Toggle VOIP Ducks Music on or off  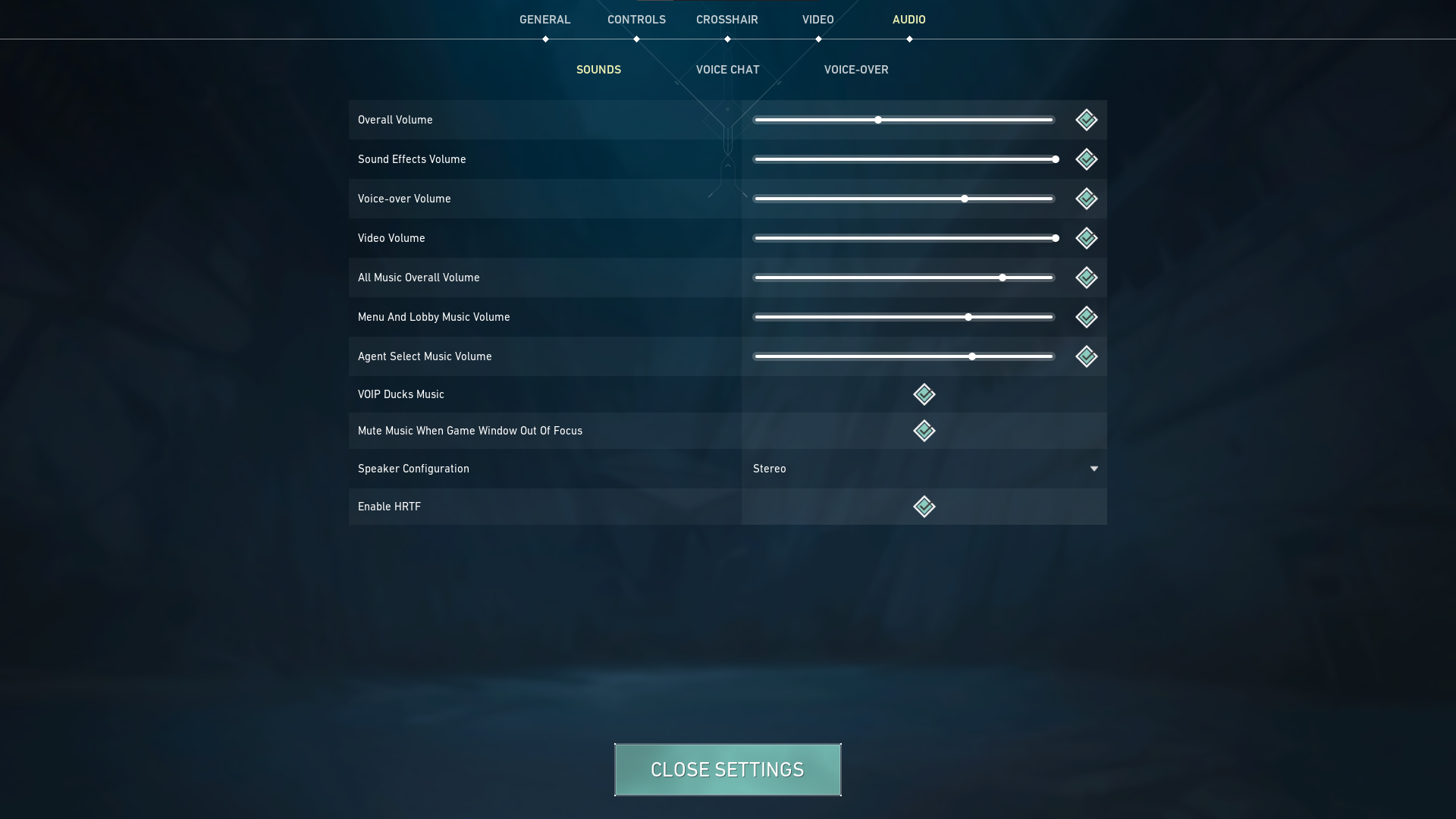[923, 393]
